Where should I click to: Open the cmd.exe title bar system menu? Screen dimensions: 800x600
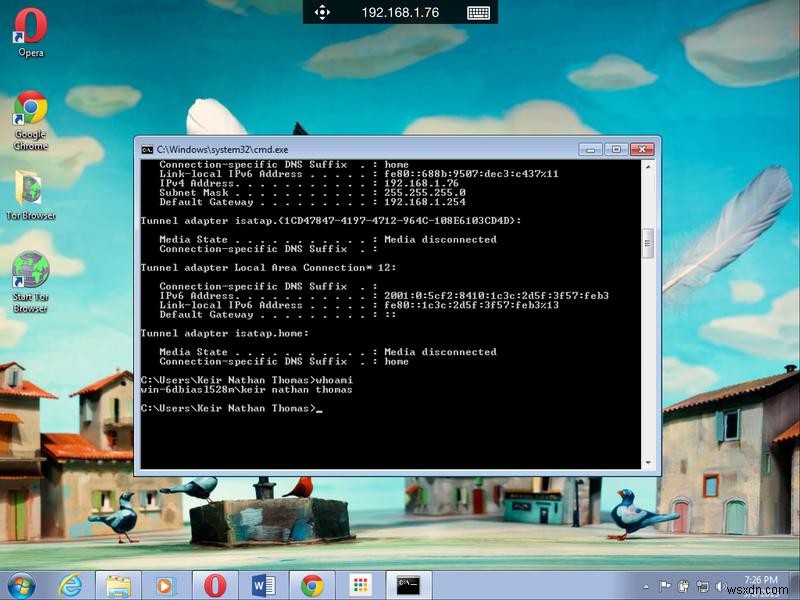(147, 149)
